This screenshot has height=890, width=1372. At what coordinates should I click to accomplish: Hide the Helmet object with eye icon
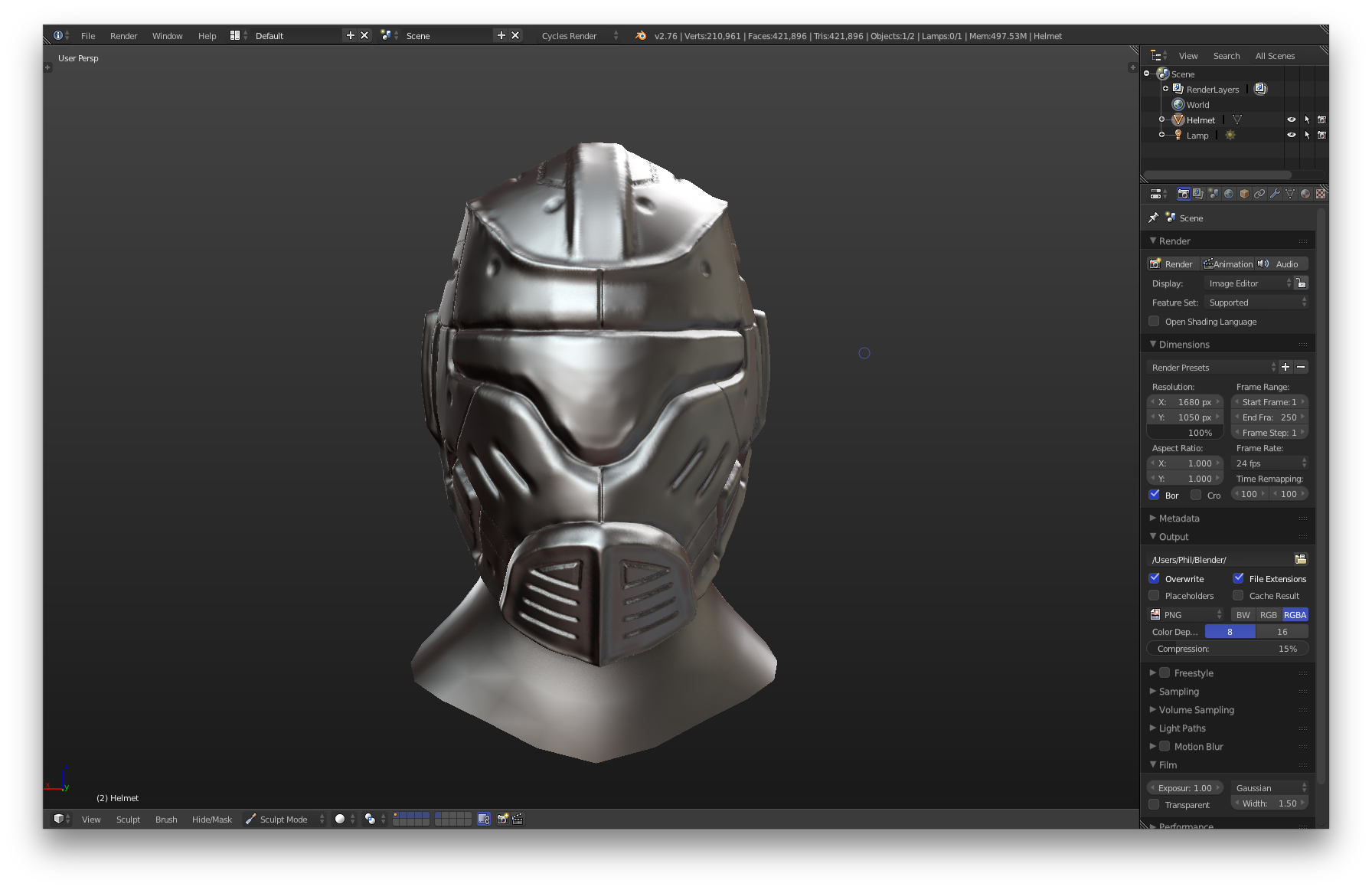tap(1291, 119)
